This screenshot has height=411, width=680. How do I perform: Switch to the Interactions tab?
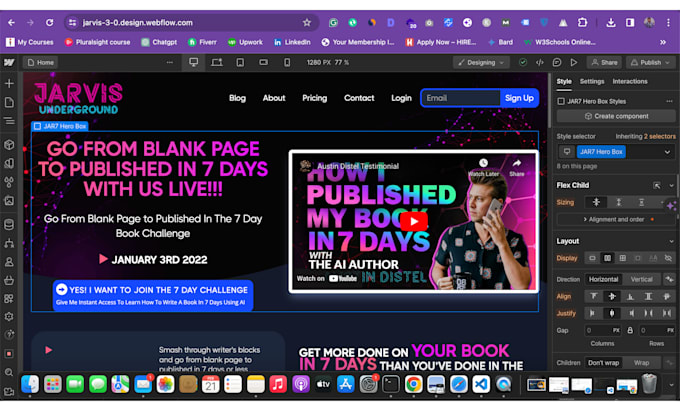point(630,82)
